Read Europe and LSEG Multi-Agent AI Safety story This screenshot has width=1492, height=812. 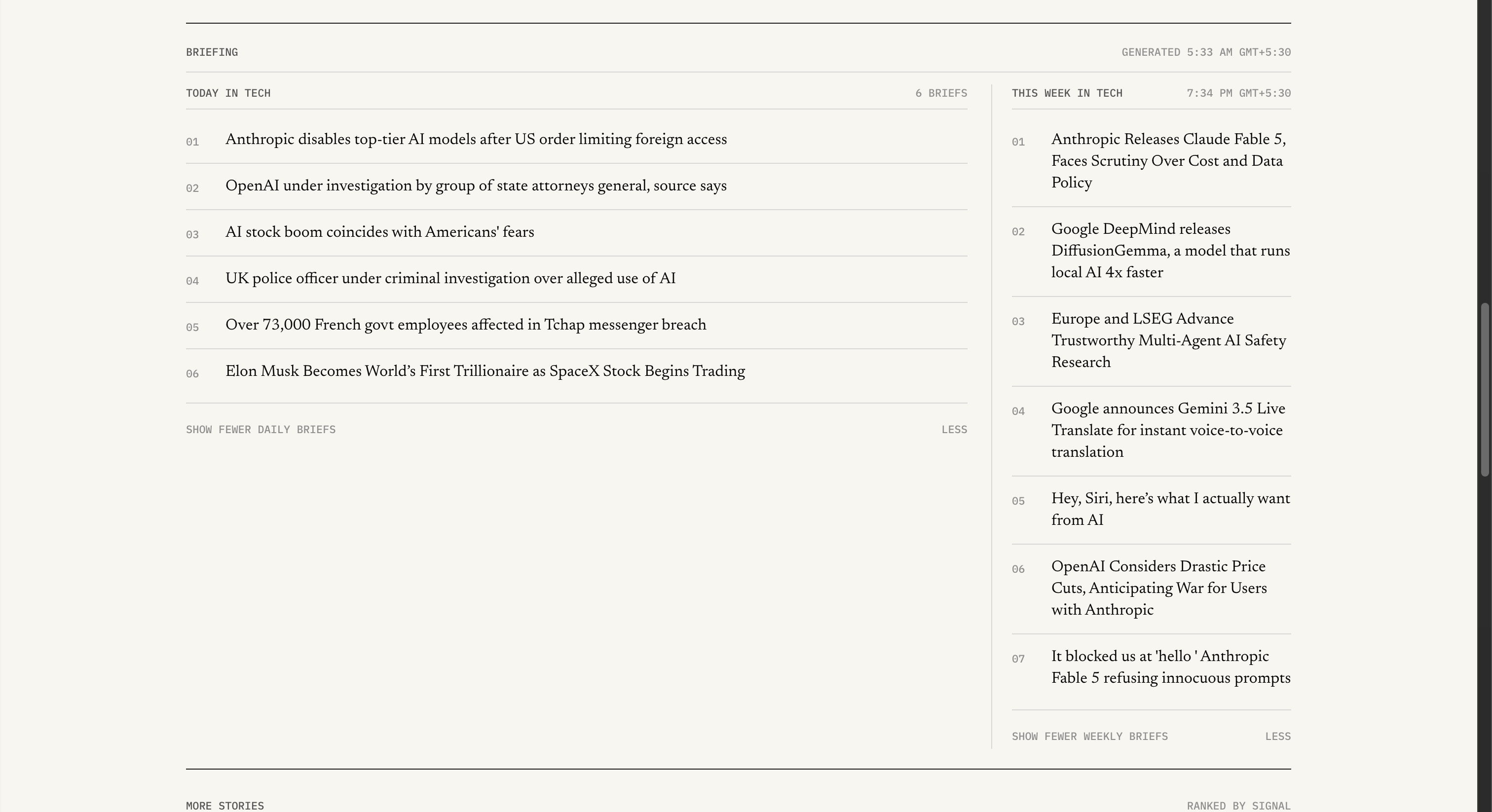[1169, 340]
